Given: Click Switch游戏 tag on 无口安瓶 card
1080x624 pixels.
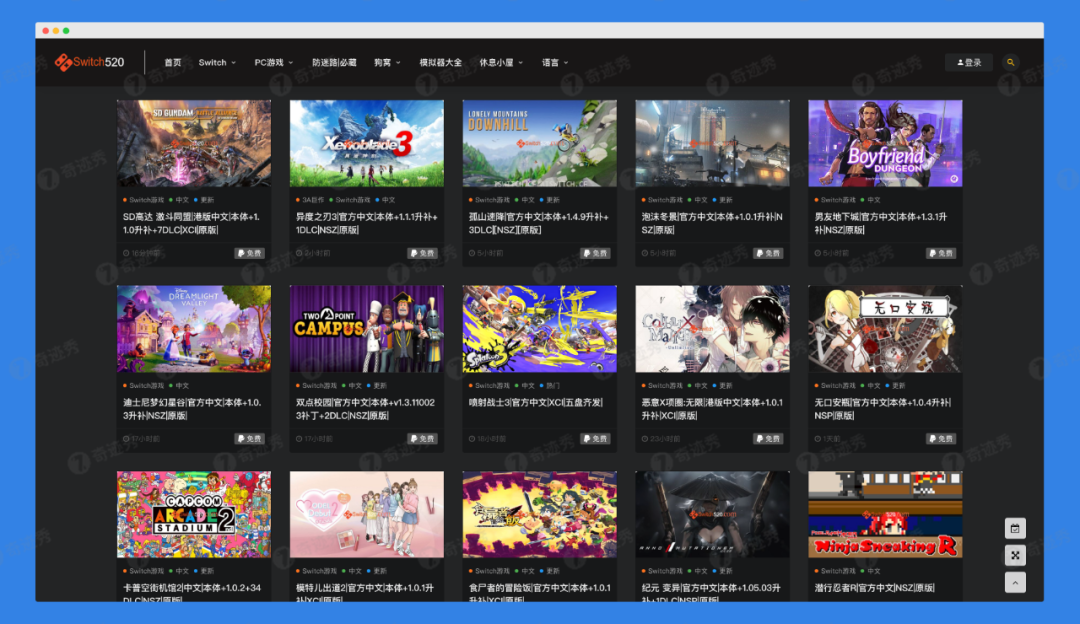Looking at the screenshot, I should (835, 386).
